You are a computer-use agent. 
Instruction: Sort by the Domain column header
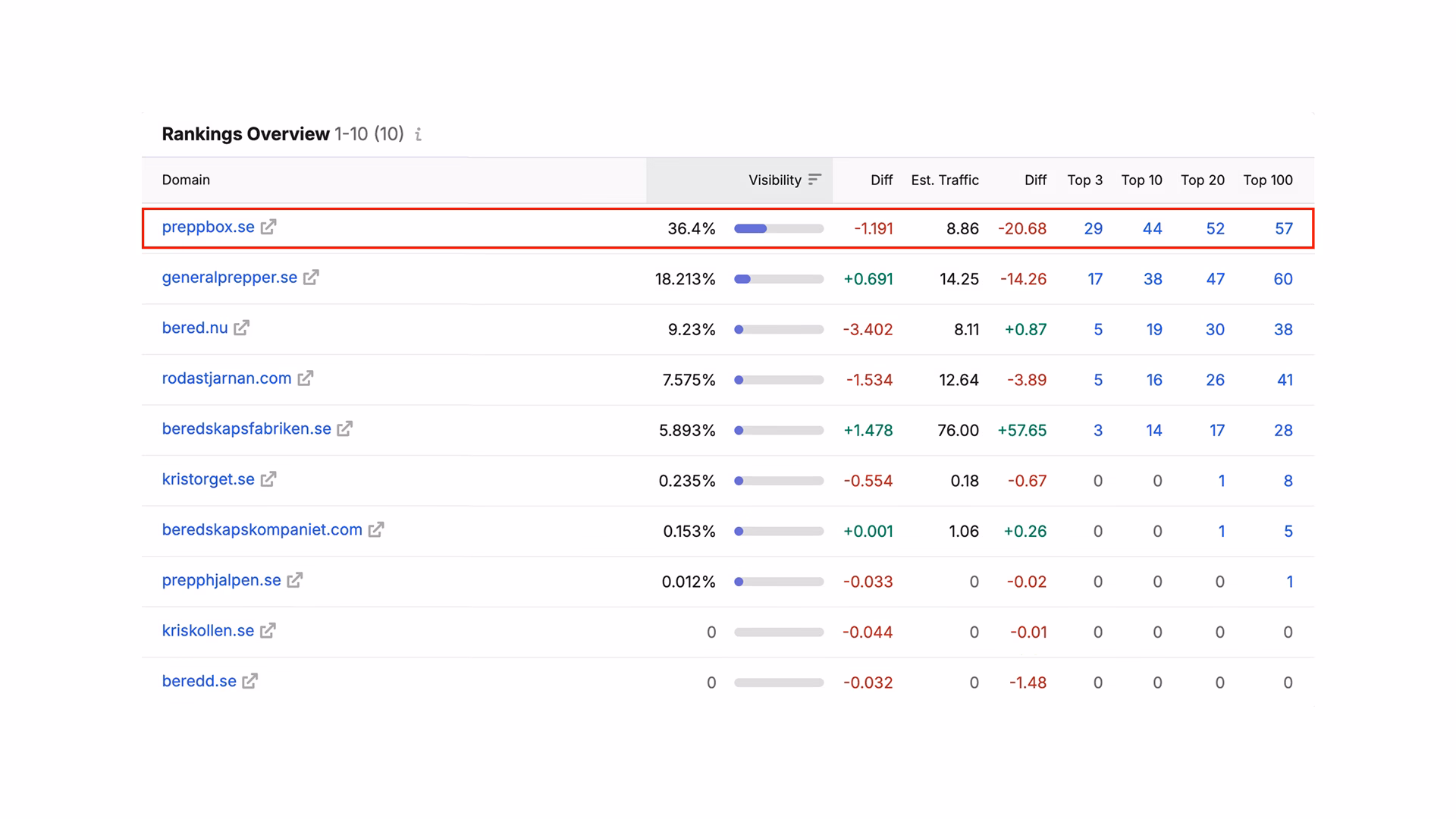[x=186, y=180]
